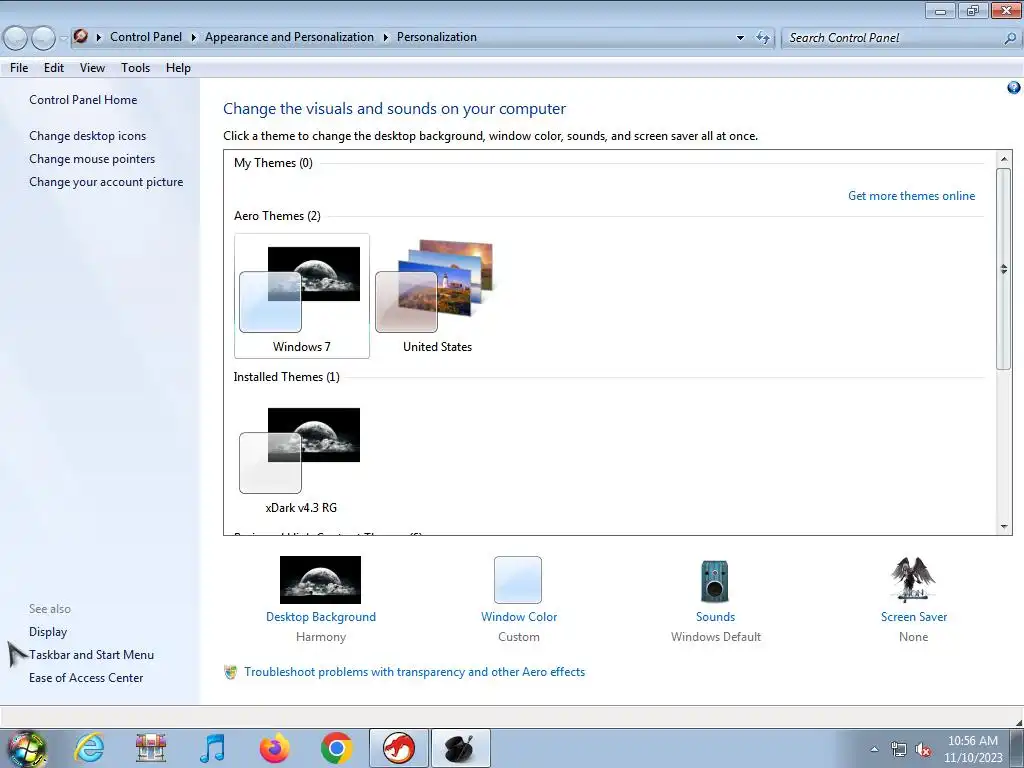Image resolution: width=1024 pixels, height=768 pixels.
Task: Click the theme list scroll up arrow
Action: tap(1004, 159)
